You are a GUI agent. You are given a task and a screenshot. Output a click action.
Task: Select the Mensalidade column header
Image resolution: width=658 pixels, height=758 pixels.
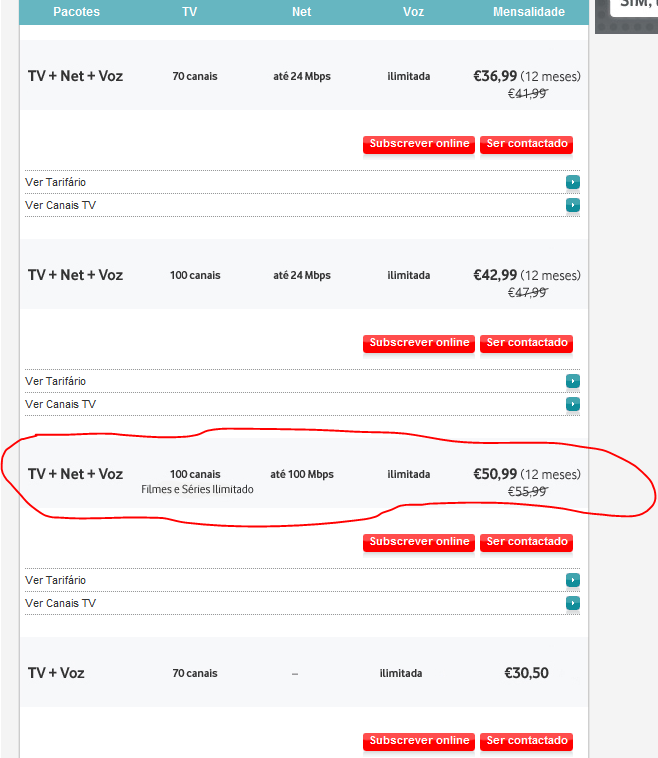coord(529,12)
